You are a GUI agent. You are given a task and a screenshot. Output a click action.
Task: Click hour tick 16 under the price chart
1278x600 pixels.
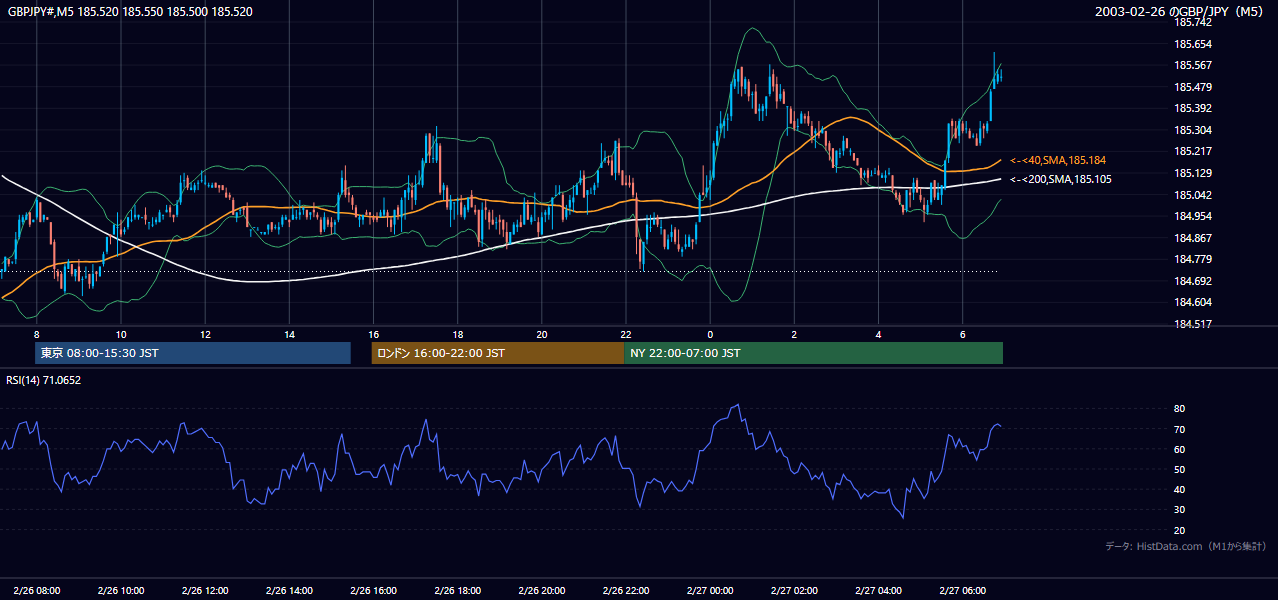pyautogui.click(x=373, y=334)
